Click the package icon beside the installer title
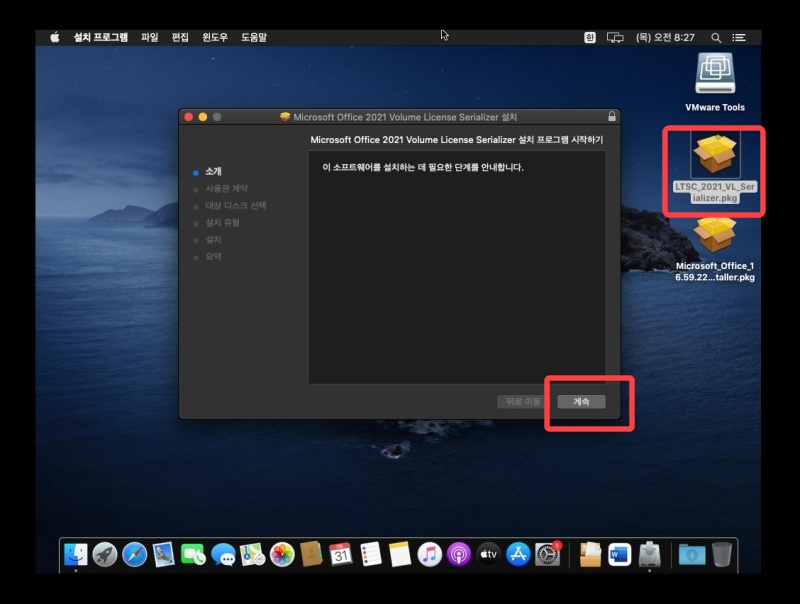The height and width of the screenshot is (604, 800). click(285, 117)
